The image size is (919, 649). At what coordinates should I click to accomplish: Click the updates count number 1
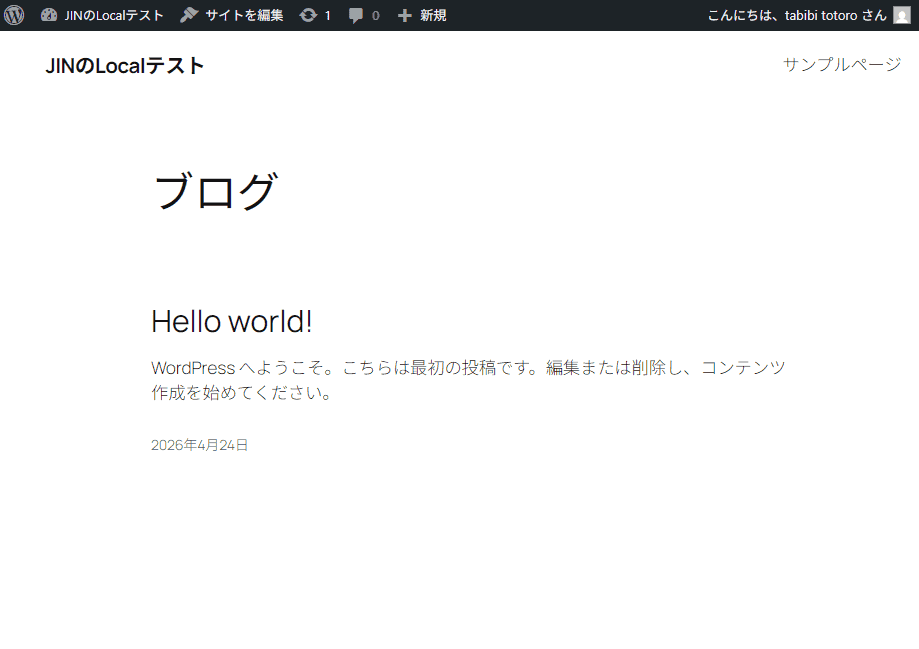pos(327,15)
